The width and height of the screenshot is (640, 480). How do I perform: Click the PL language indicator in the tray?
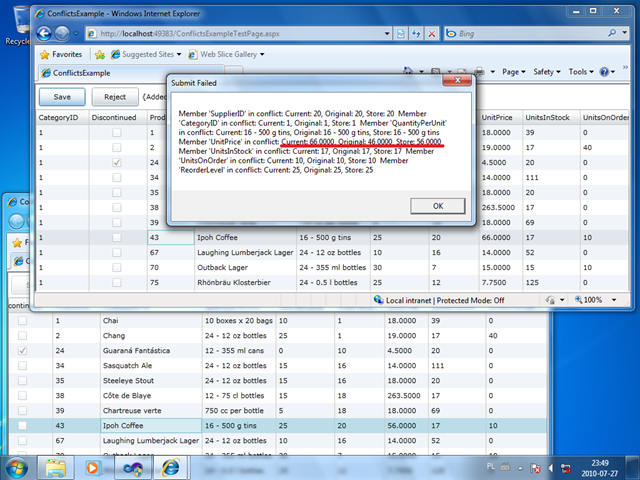coord(491,467)
